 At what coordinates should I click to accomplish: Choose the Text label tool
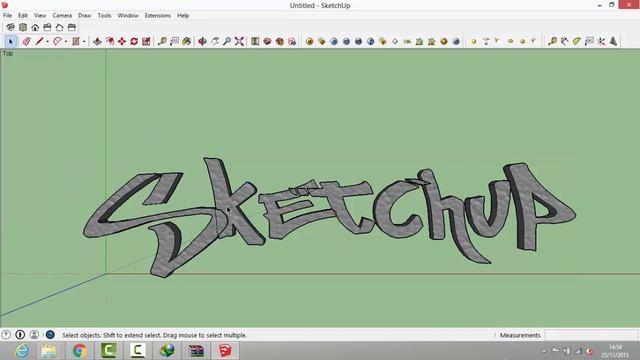point(174,41)
